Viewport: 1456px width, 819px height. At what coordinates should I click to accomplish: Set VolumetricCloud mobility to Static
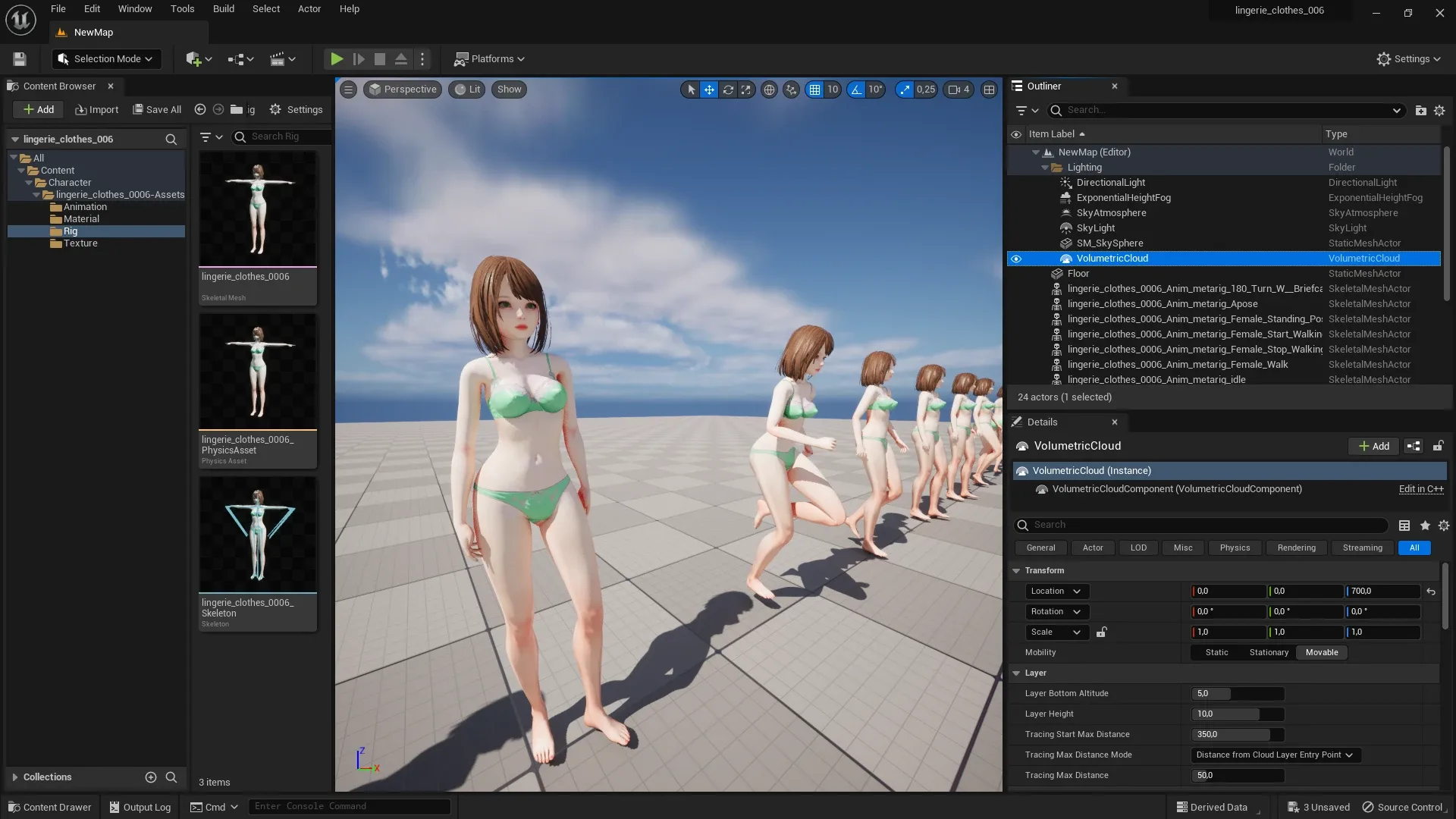(x=1216, y=652)
